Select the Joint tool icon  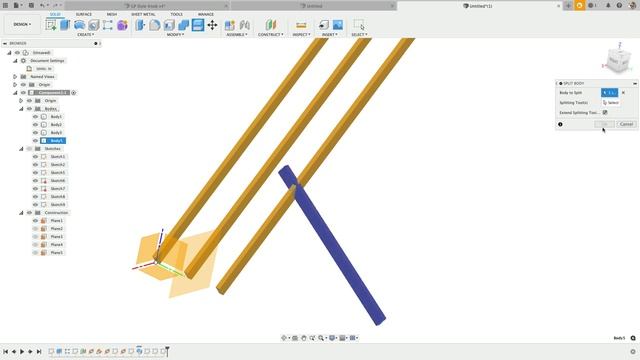click(x=244, y=25)
